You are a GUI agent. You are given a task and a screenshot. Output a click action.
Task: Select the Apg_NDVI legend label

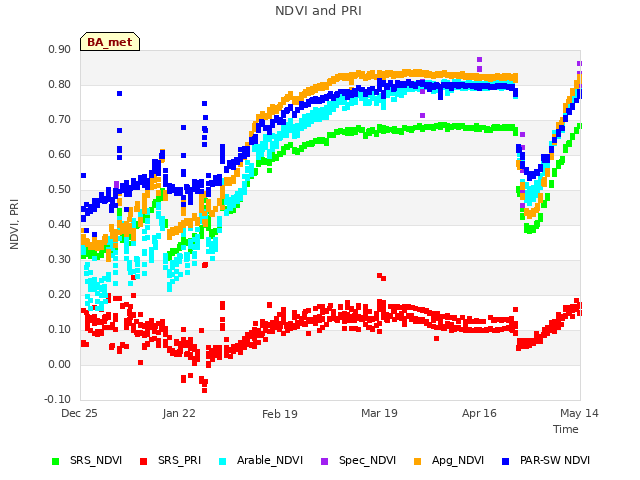pos(458,460)
